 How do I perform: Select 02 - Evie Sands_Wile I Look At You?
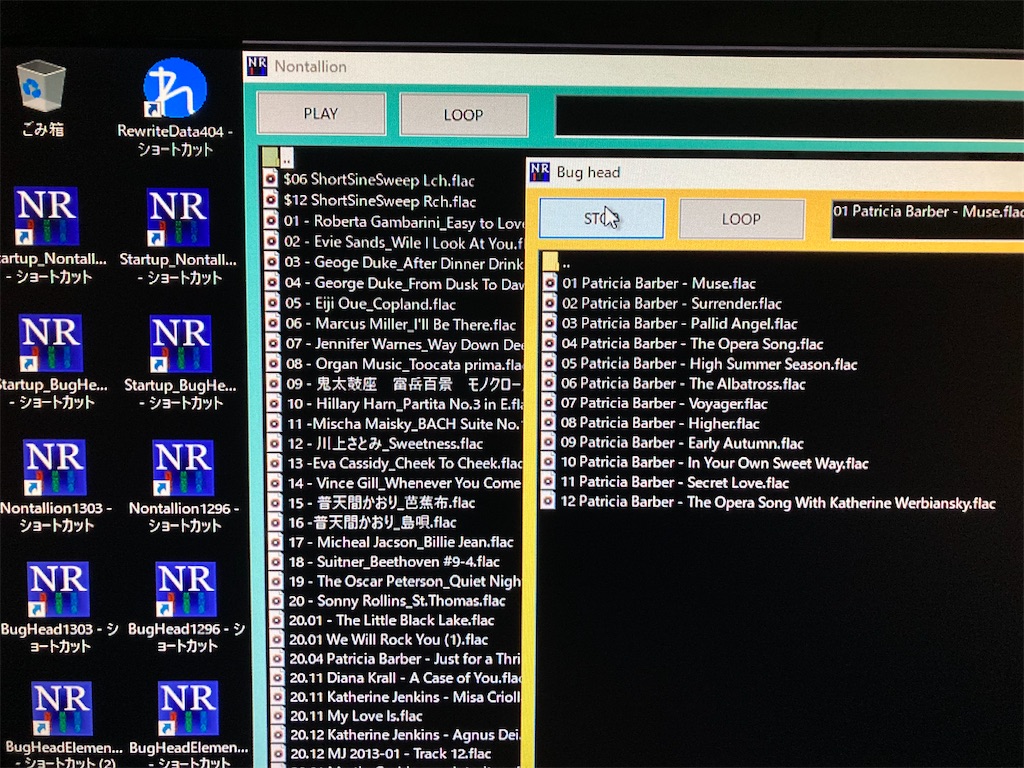click(x=403, y=242)
